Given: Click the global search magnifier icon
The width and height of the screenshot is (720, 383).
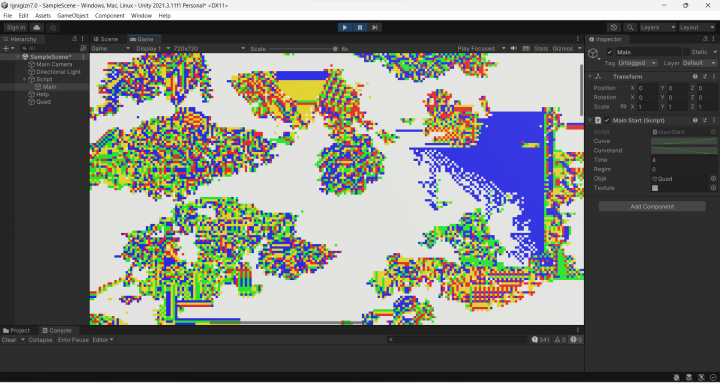Looking at the screenshot, I should pos(630,28).
